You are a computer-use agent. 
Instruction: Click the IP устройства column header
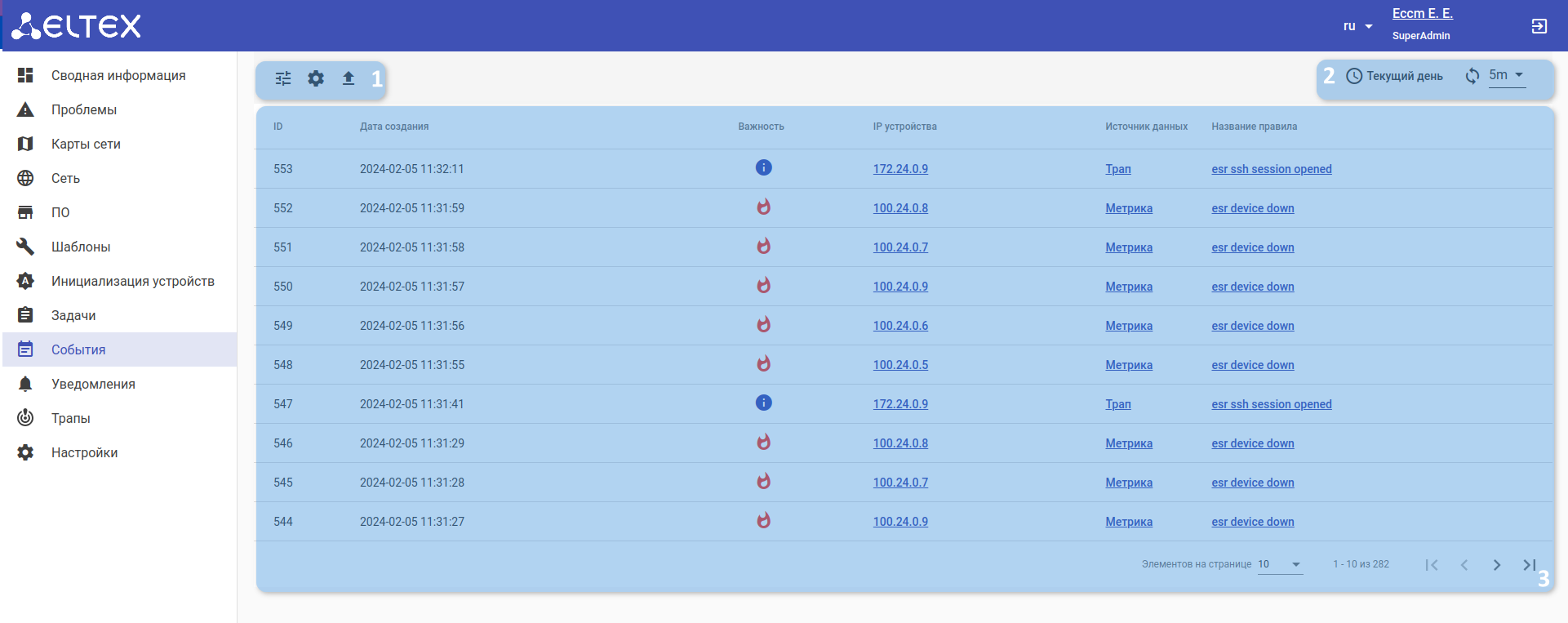pos(904,127)
